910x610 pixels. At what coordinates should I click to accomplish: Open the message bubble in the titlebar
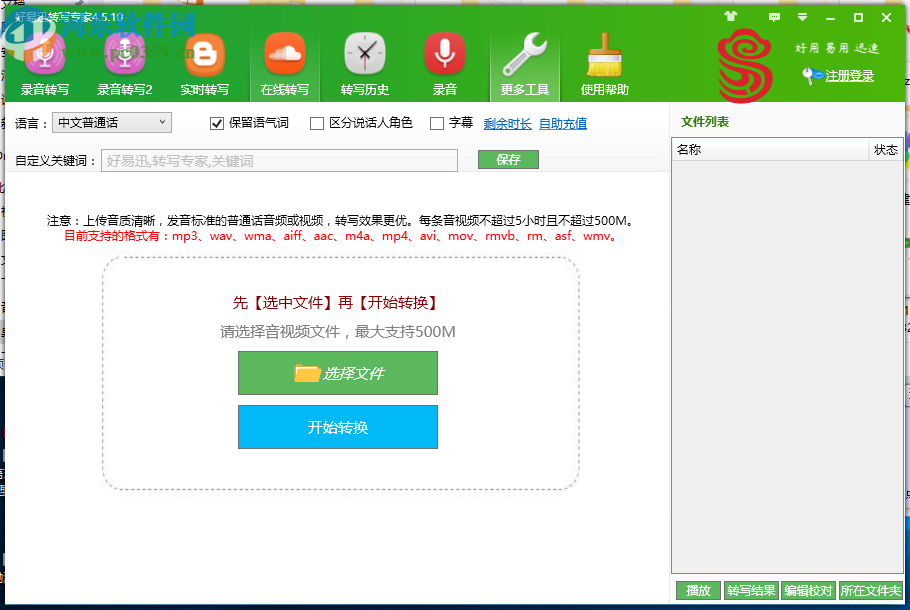coord(773,17)
